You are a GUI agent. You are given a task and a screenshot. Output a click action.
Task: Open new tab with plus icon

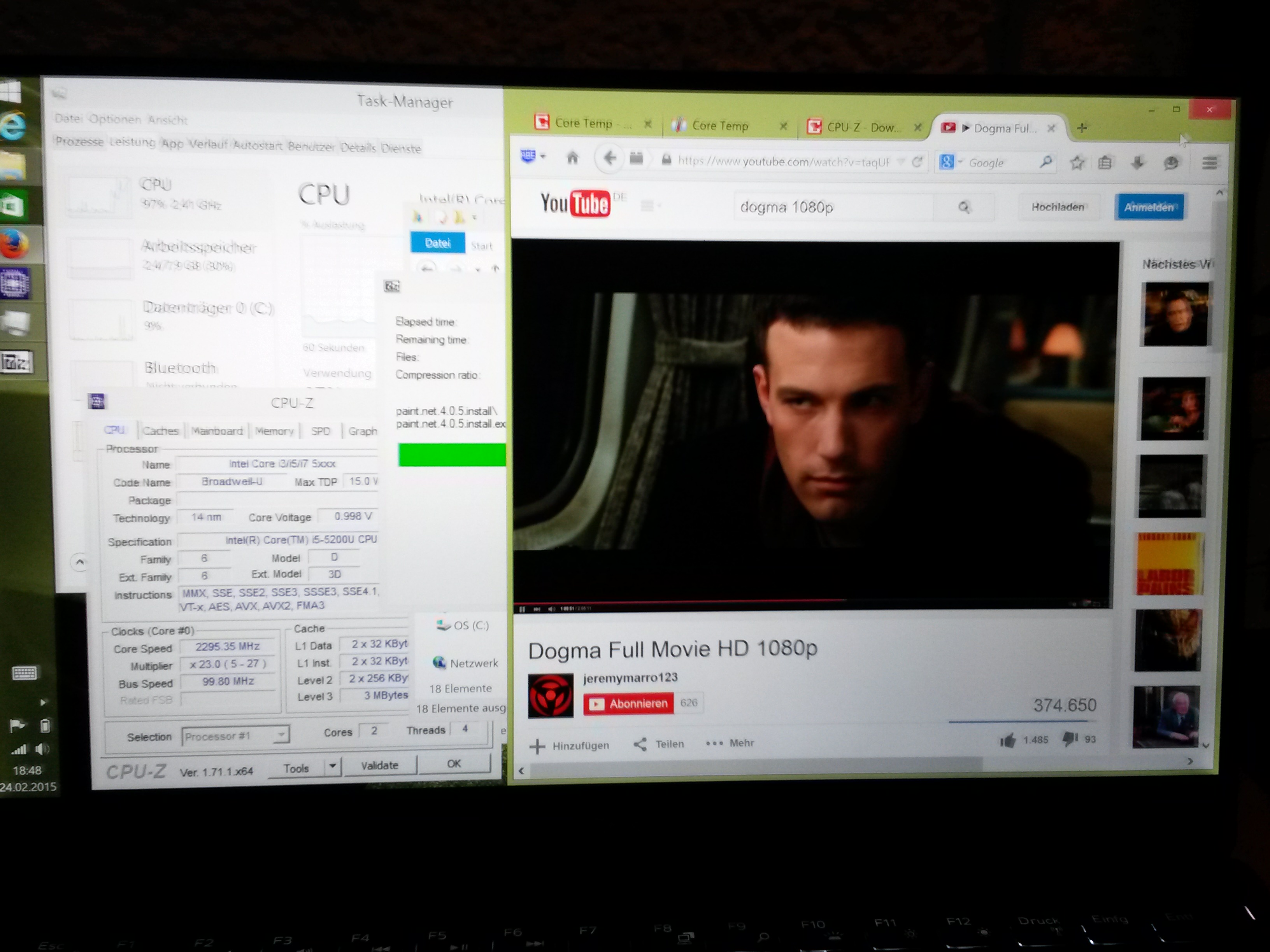[1082, 128]
